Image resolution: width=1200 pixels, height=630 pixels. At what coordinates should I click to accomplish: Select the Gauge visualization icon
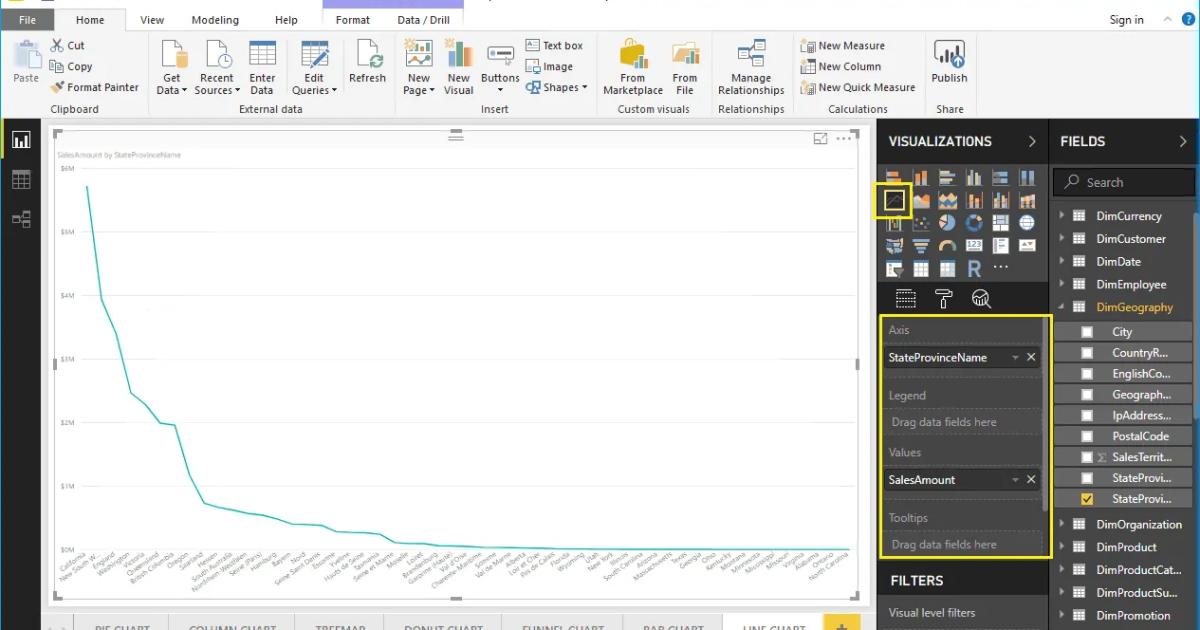point(948,245)
